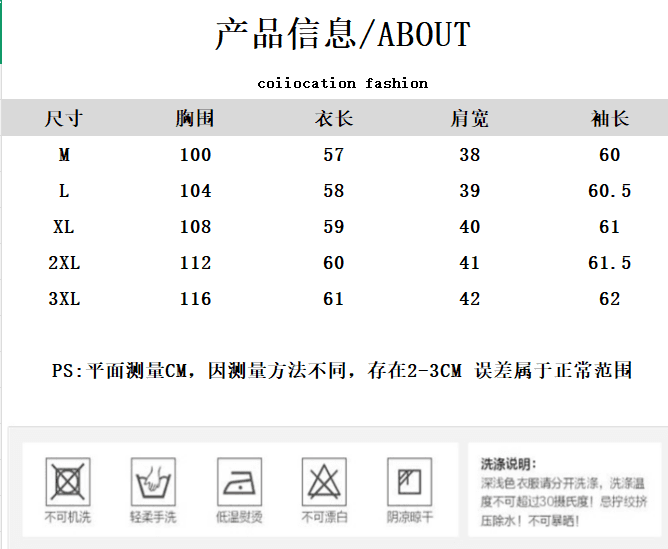The width and height of the screenshot is (668, 549).
Task: Select the XL size row label
Action: coord(64,227)
